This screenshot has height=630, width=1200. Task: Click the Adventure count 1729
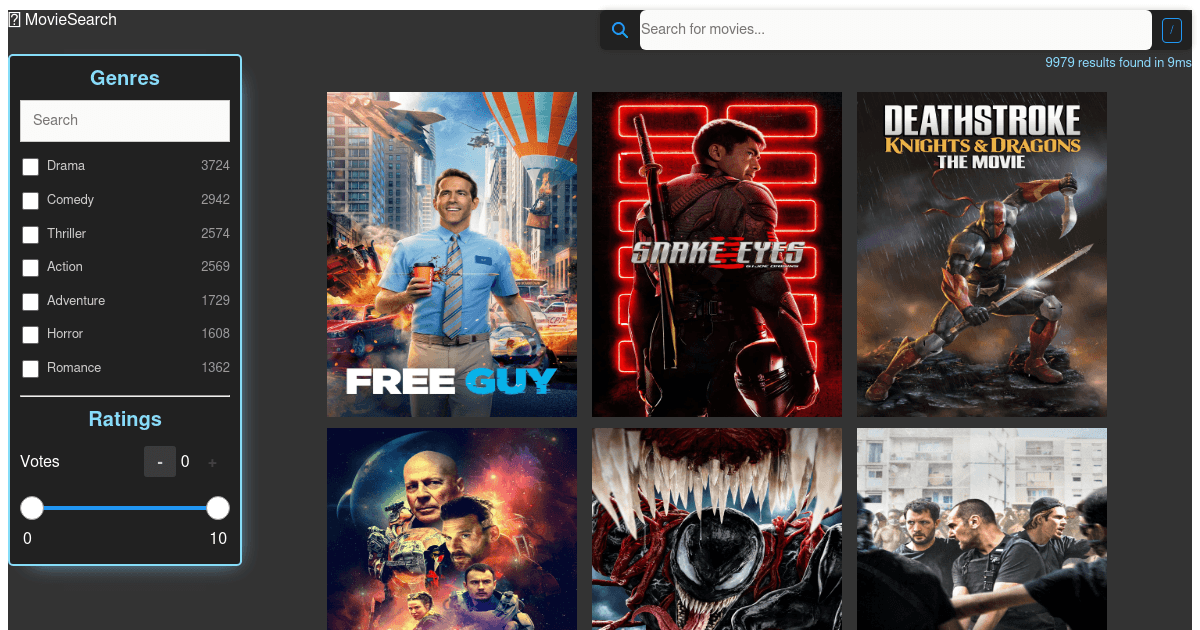[215, 301]
